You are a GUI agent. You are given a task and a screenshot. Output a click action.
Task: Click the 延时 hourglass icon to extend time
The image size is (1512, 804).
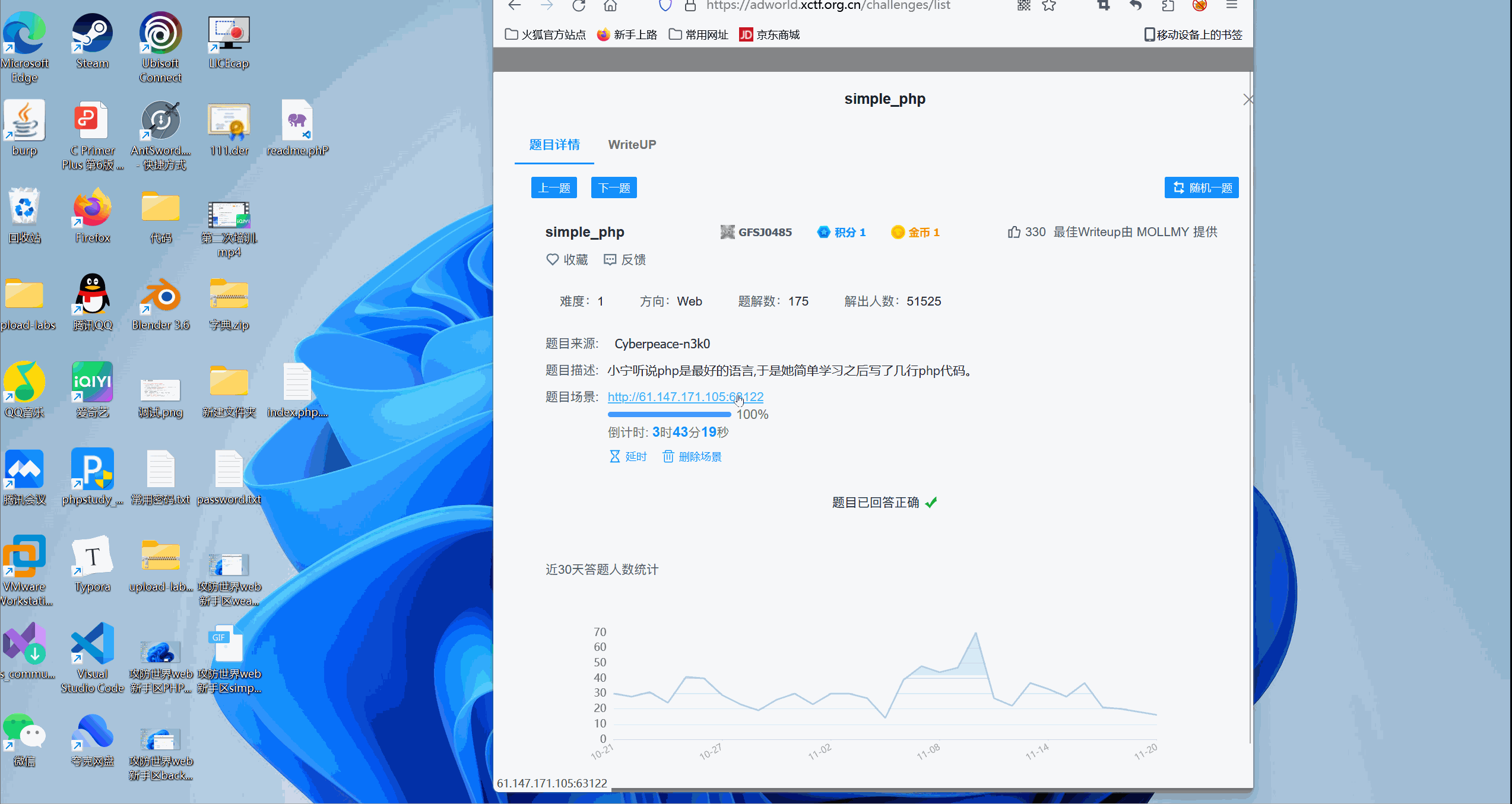pos(616,456)
